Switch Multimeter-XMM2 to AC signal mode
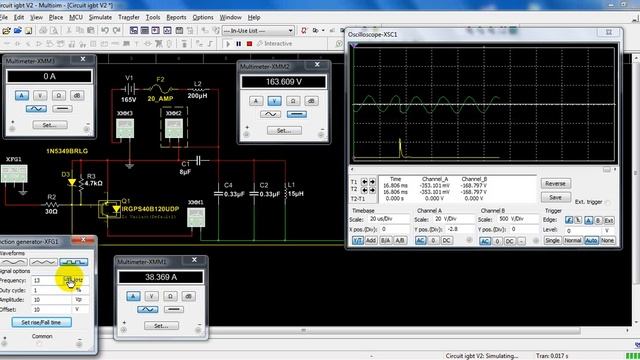This screenshot has width=640, height=360. (x=271, y=114)
